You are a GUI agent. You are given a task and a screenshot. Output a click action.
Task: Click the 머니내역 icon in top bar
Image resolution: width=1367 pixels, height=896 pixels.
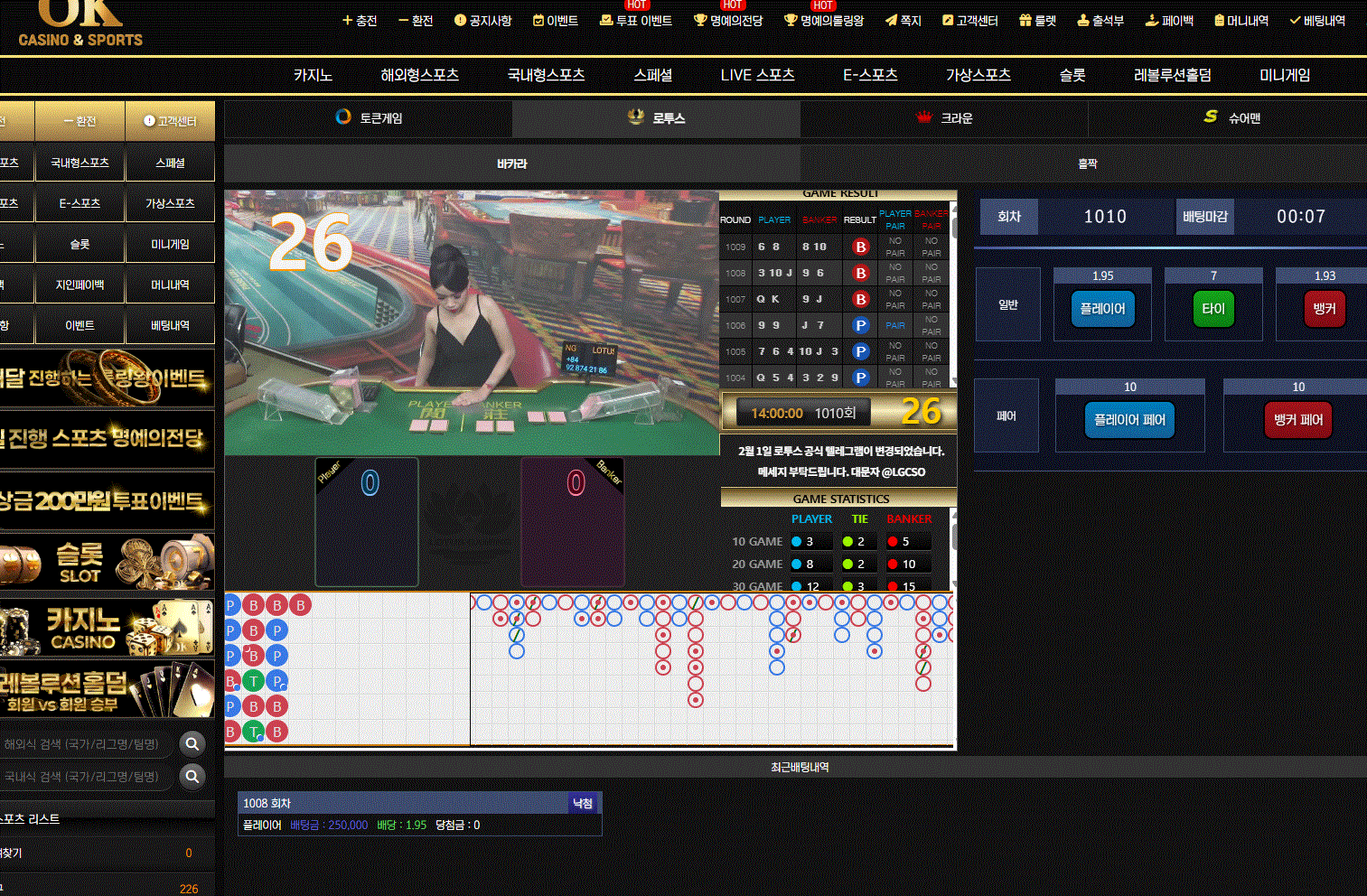(1219, 20)
